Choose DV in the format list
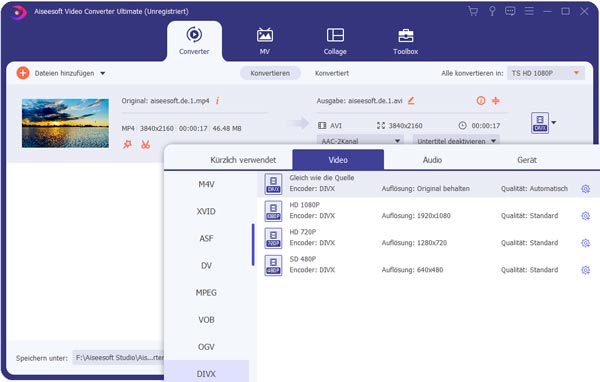The height and width of the screenshot is (382, 600). (x=206, y=266)
